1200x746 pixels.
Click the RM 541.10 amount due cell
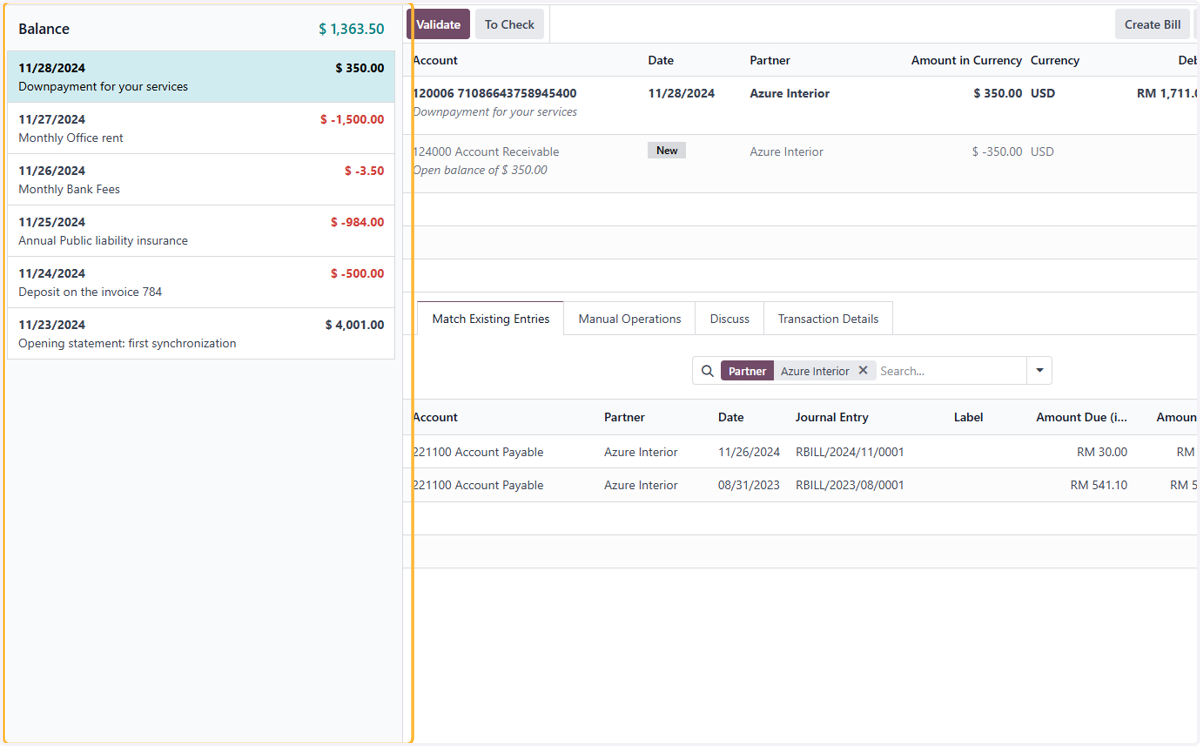click(x=1098, y=485)
